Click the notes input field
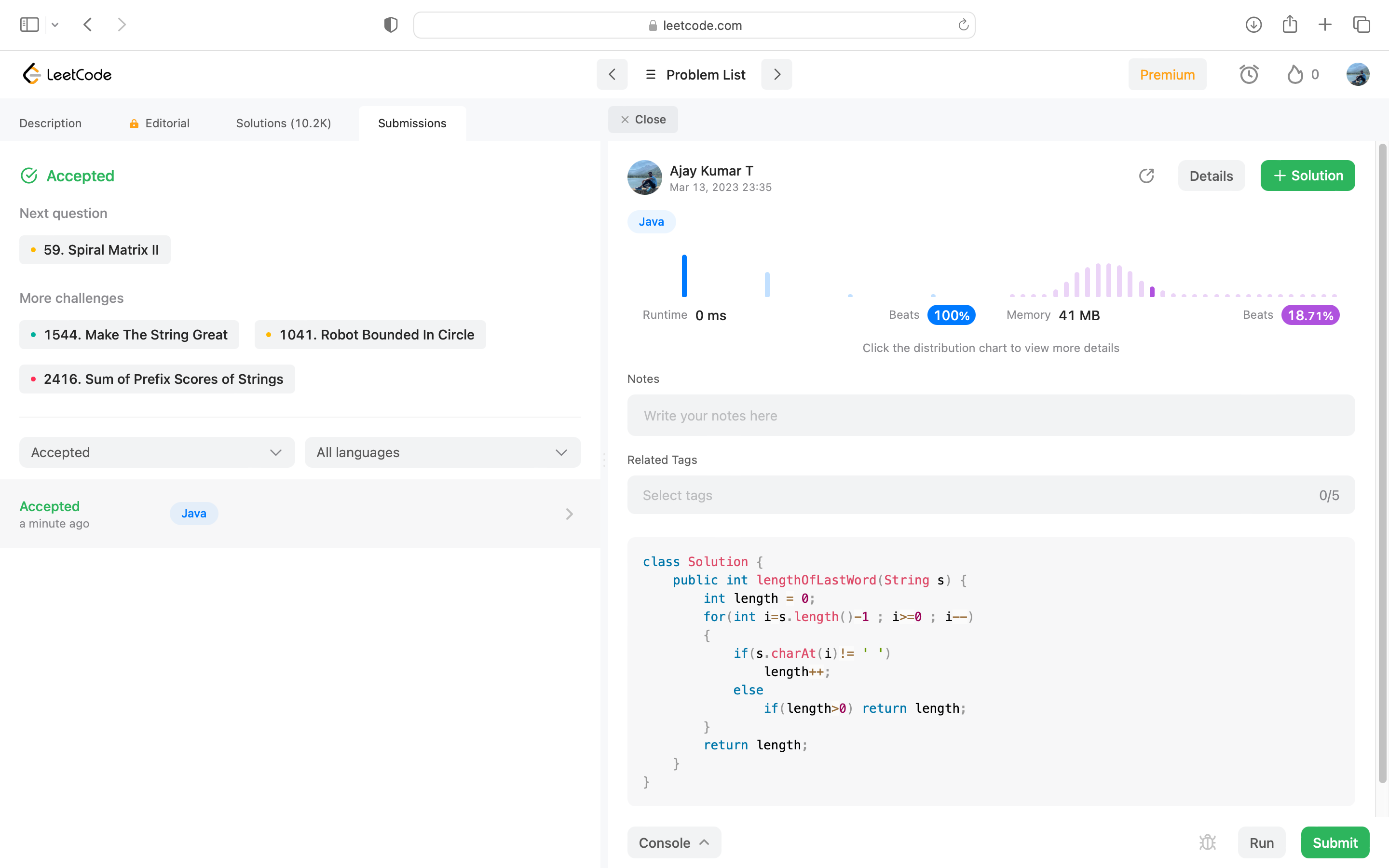Viewport: 1389px width, 868px height. 990,415
